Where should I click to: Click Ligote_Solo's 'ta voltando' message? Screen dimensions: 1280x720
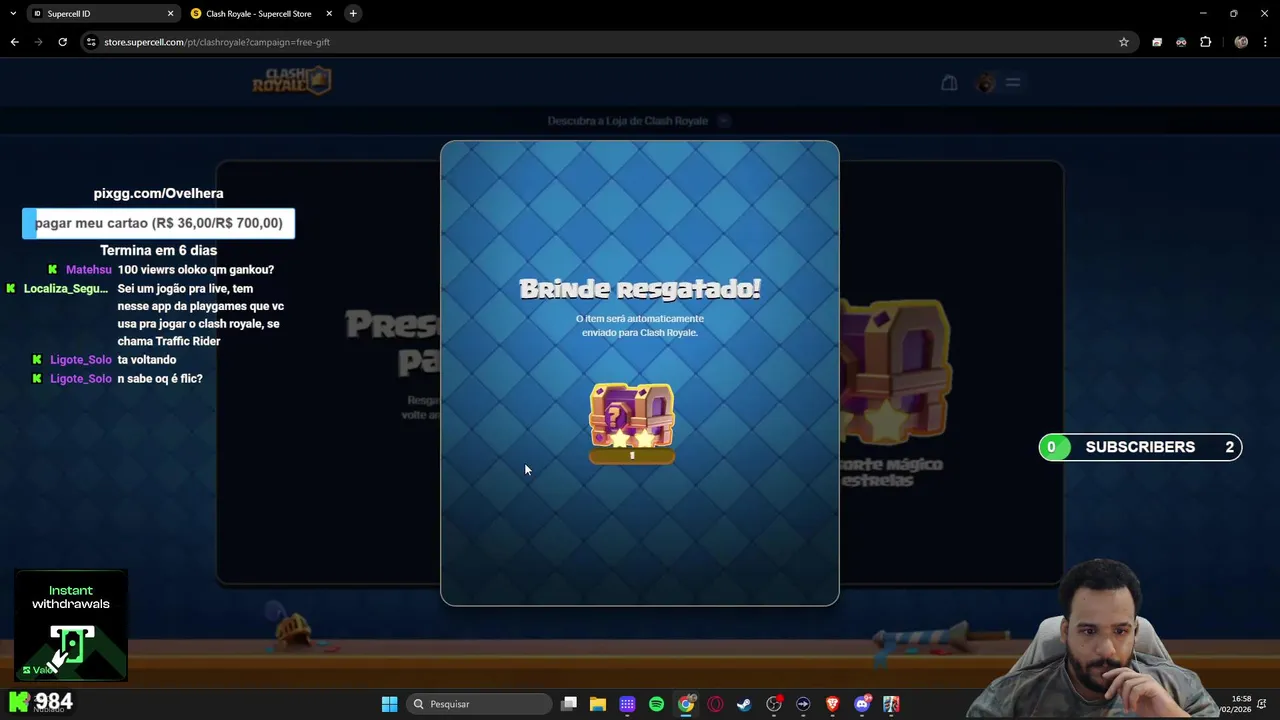pos(147,359)
